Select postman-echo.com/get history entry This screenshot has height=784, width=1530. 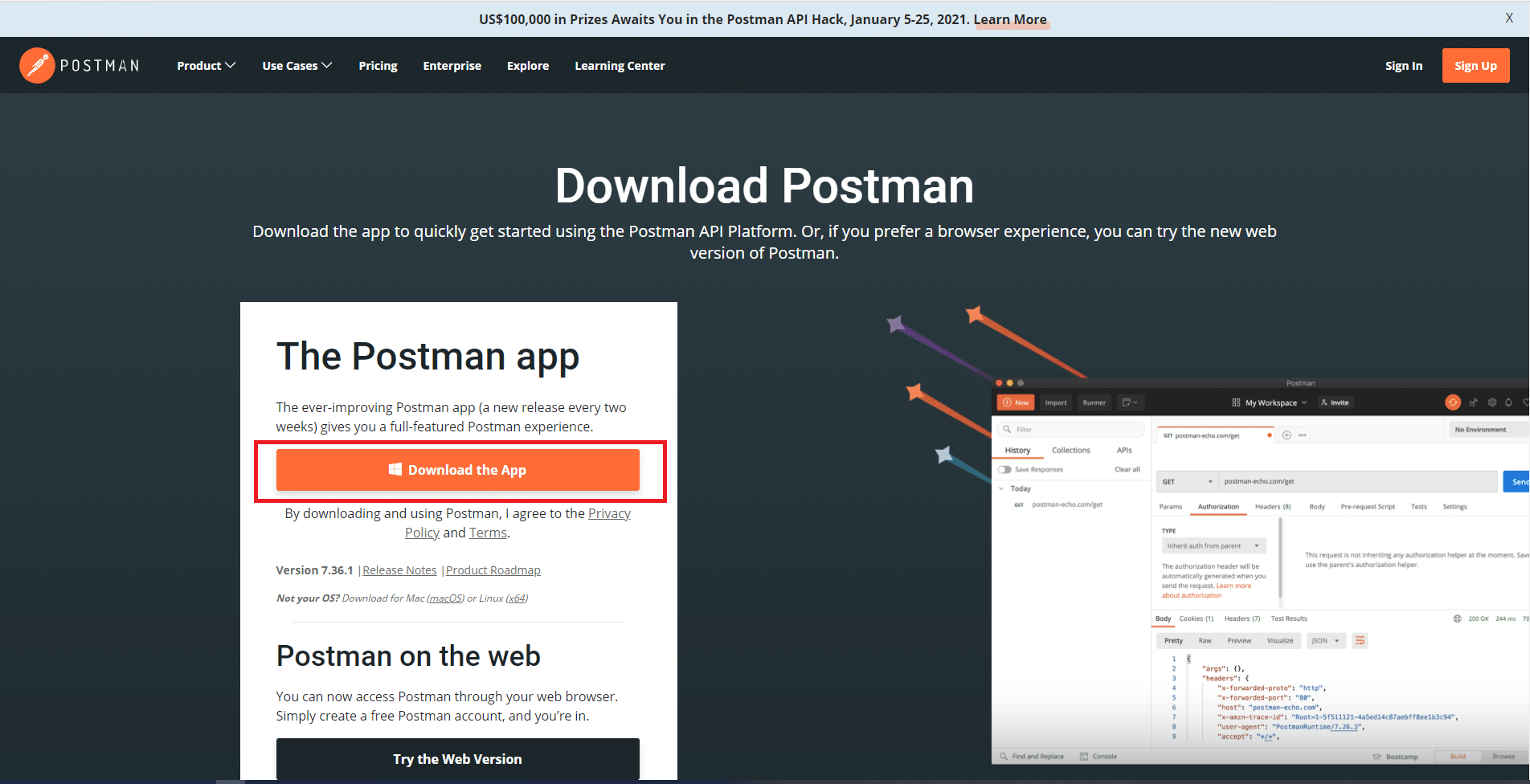(1066, 505)
